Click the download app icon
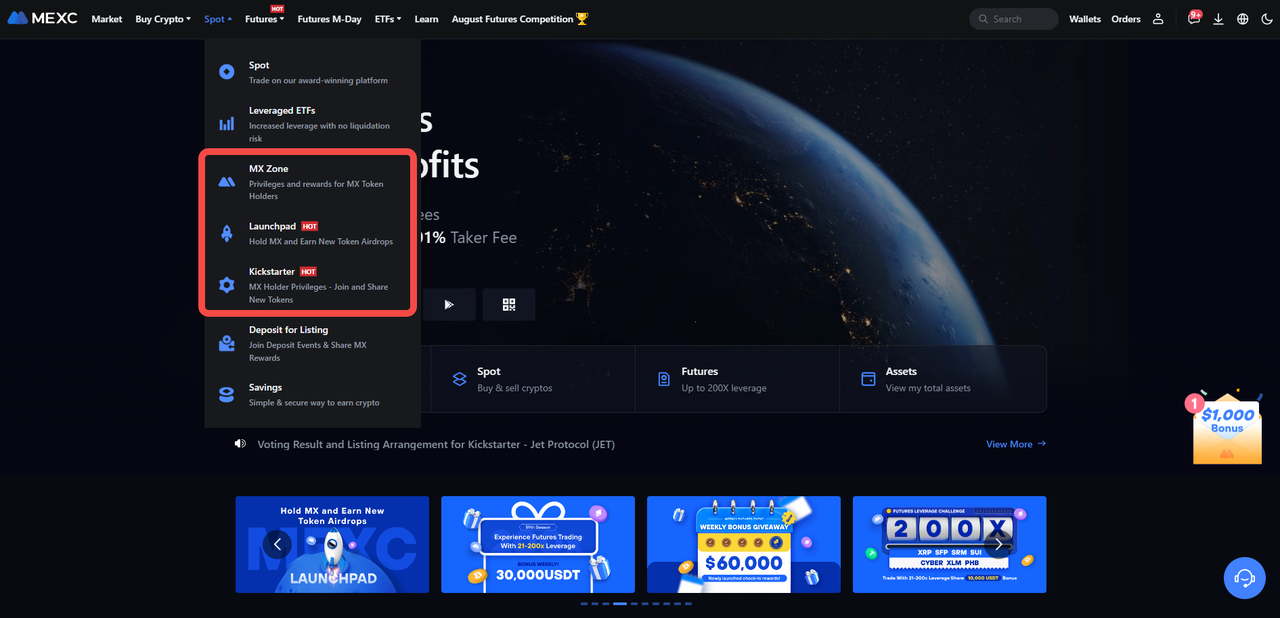 point(1218,19)
